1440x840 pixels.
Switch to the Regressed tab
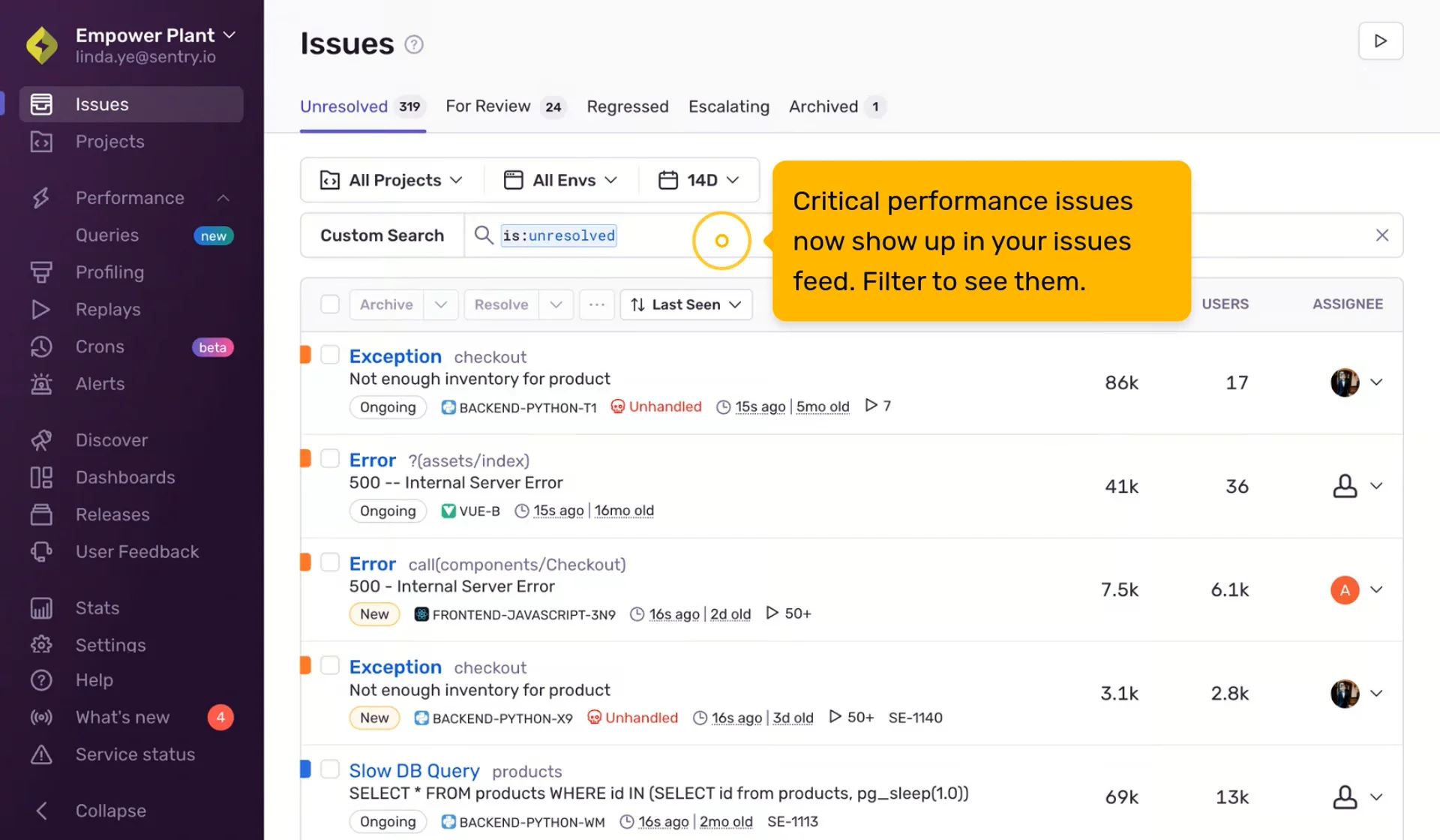click(x=628, y=106)
